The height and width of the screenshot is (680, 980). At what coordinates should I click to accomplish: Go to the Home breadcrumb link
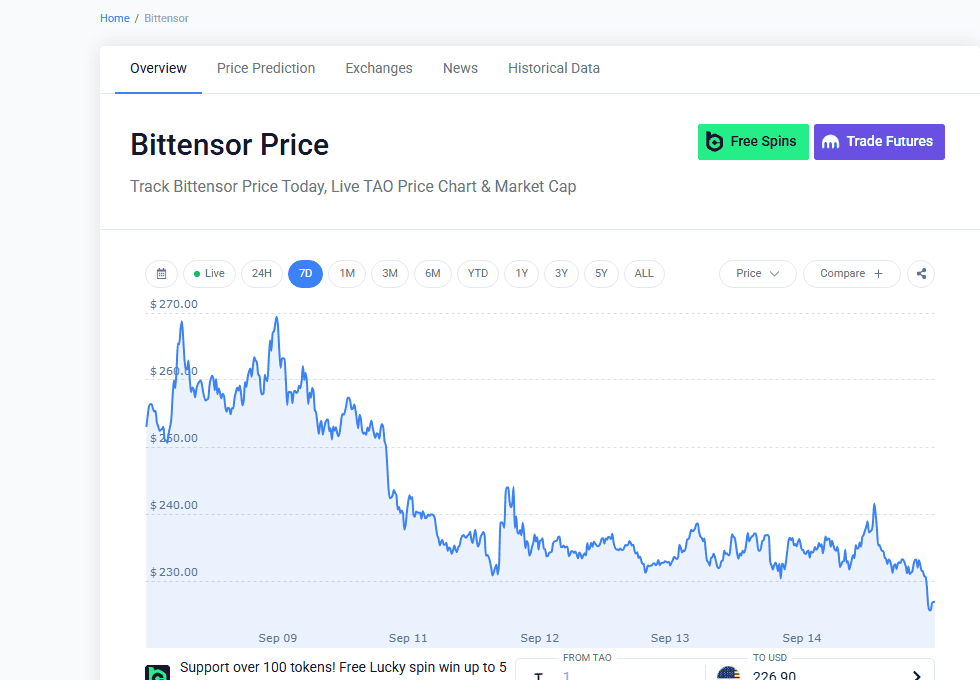coord(114,18)
